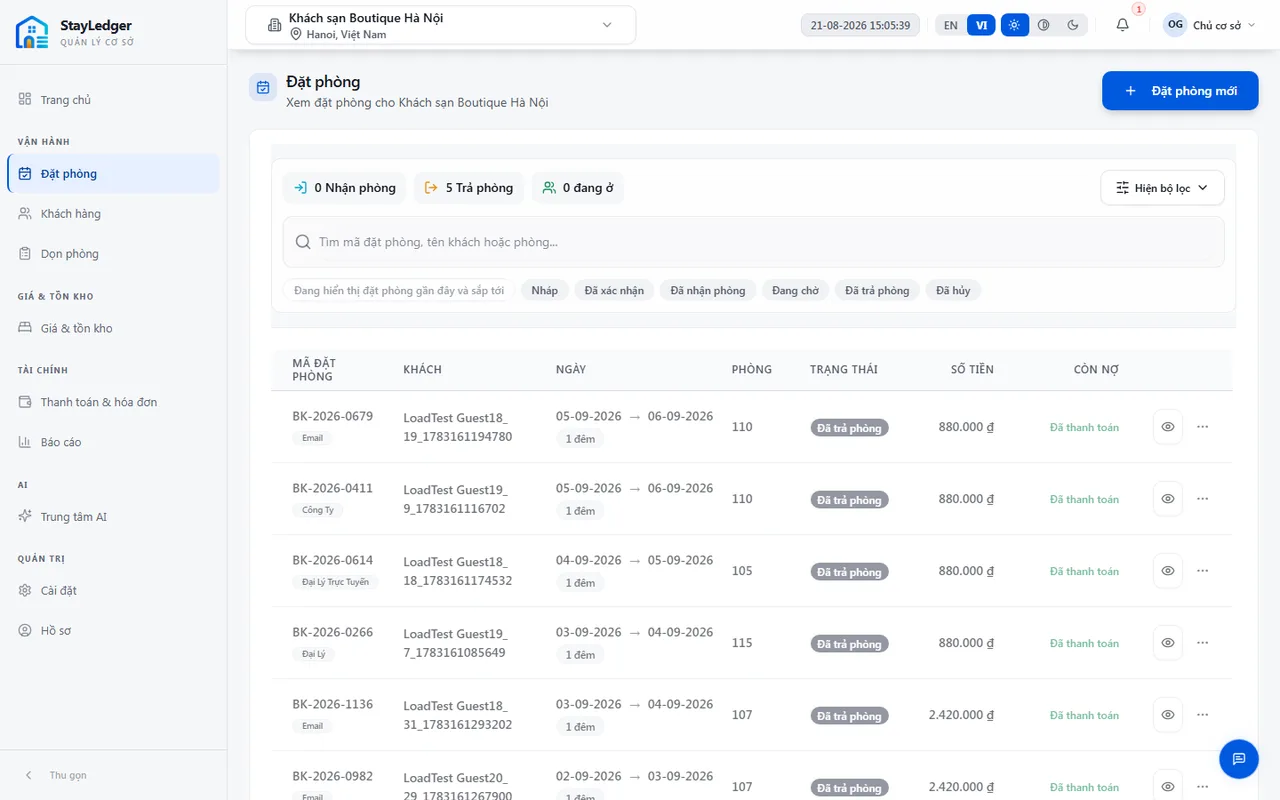Click the Đã trả phòng badge for BK-2026-0266
The image size is (1280, 800).
(849, 644)
